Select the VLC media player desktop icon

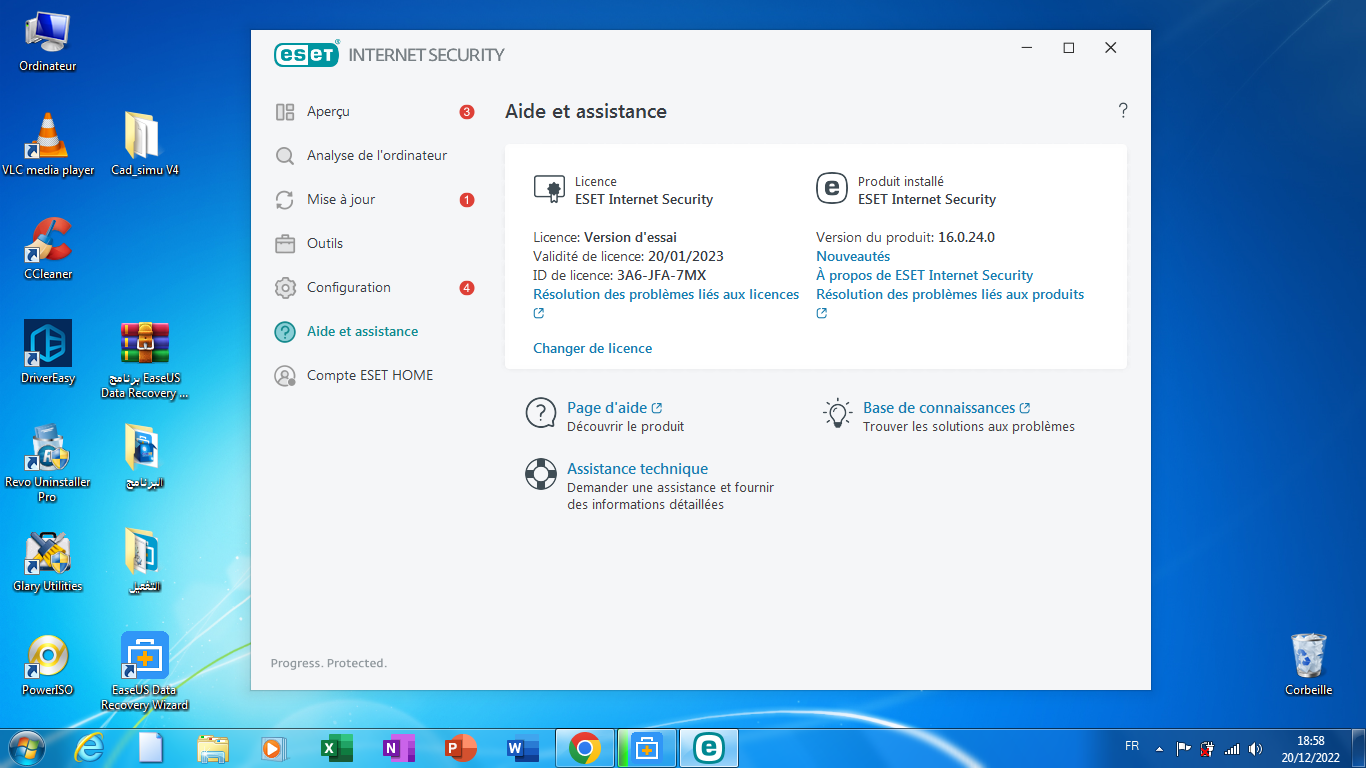click(x=48, y=145)
